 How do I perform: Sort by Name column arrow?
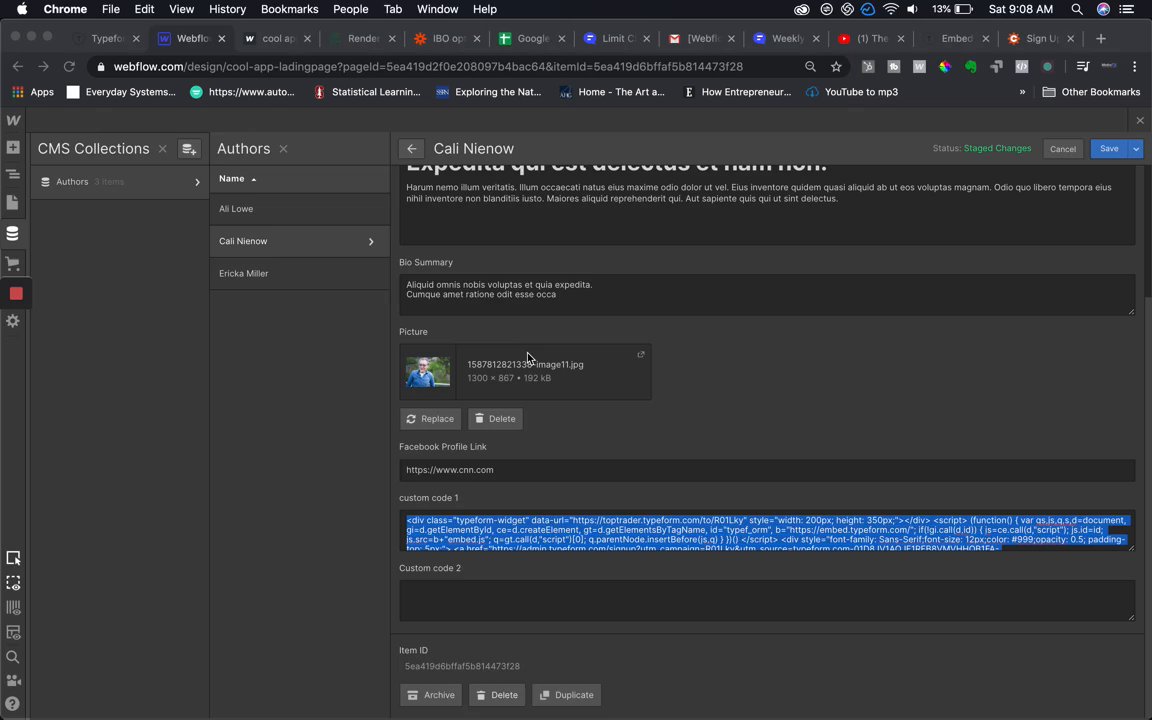tap(253, 179)
